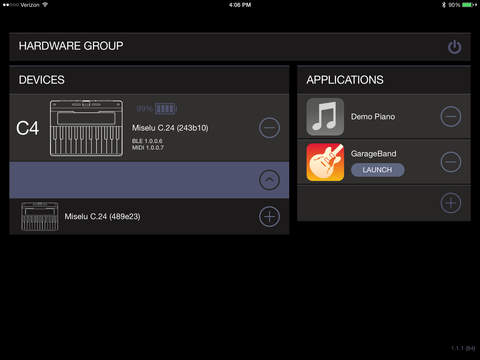Select the GarageBand label
480x360 pixels.
(373, 154)
